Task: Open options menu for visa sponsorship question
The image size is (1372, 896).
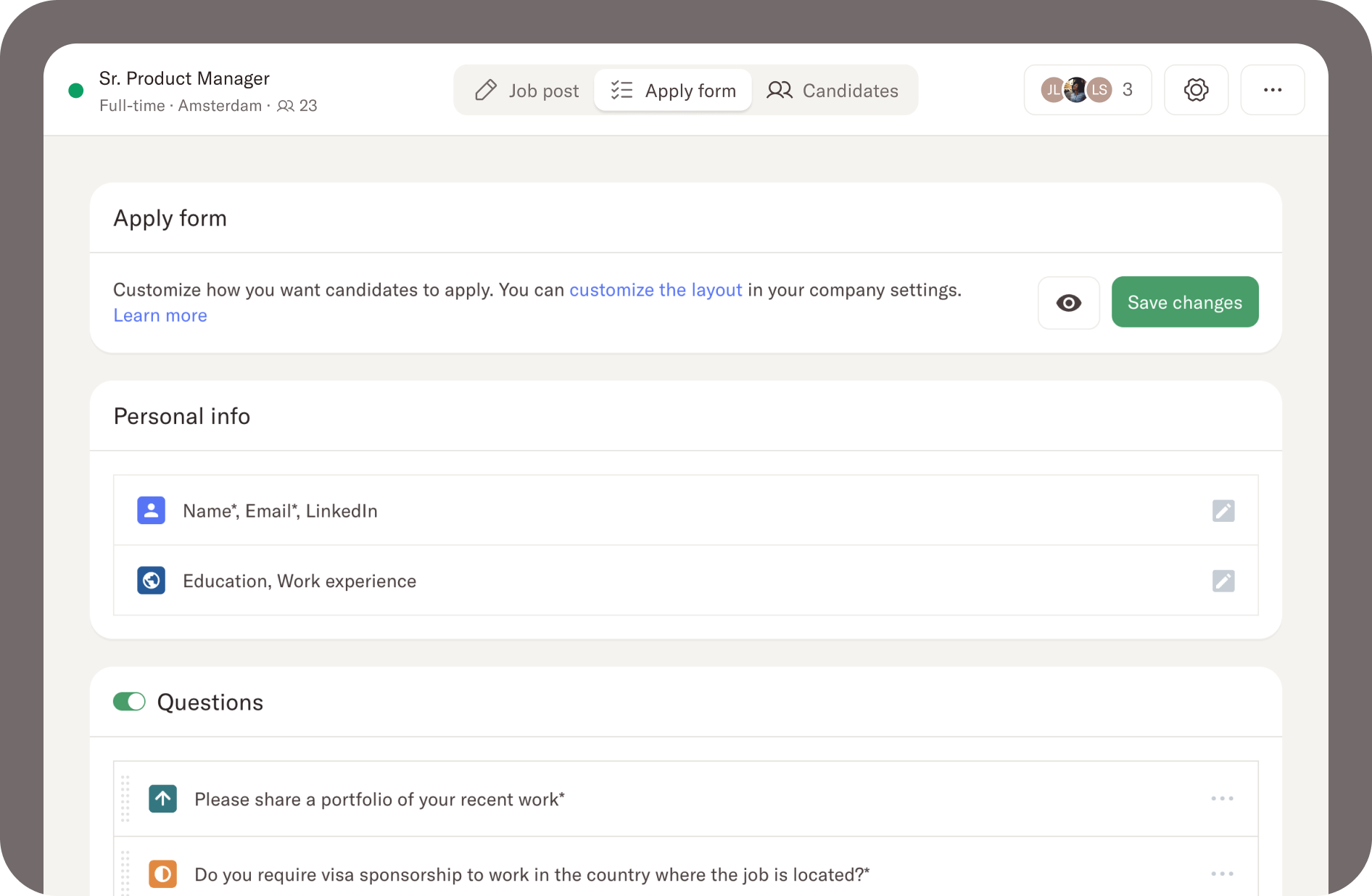Action: [x=1222, y=874]
